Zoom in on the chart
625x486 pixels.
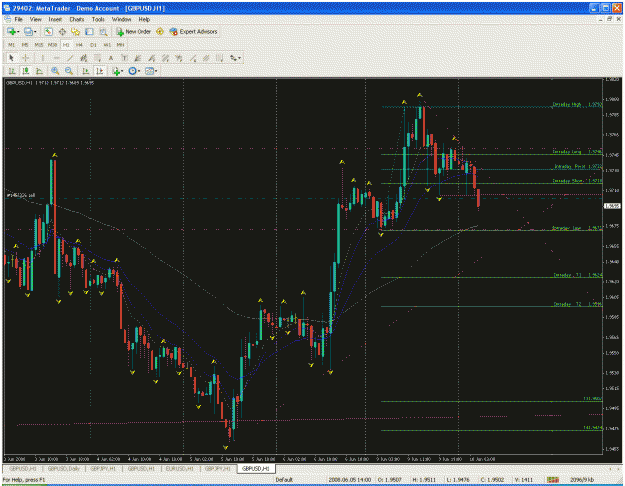[55, 71]
